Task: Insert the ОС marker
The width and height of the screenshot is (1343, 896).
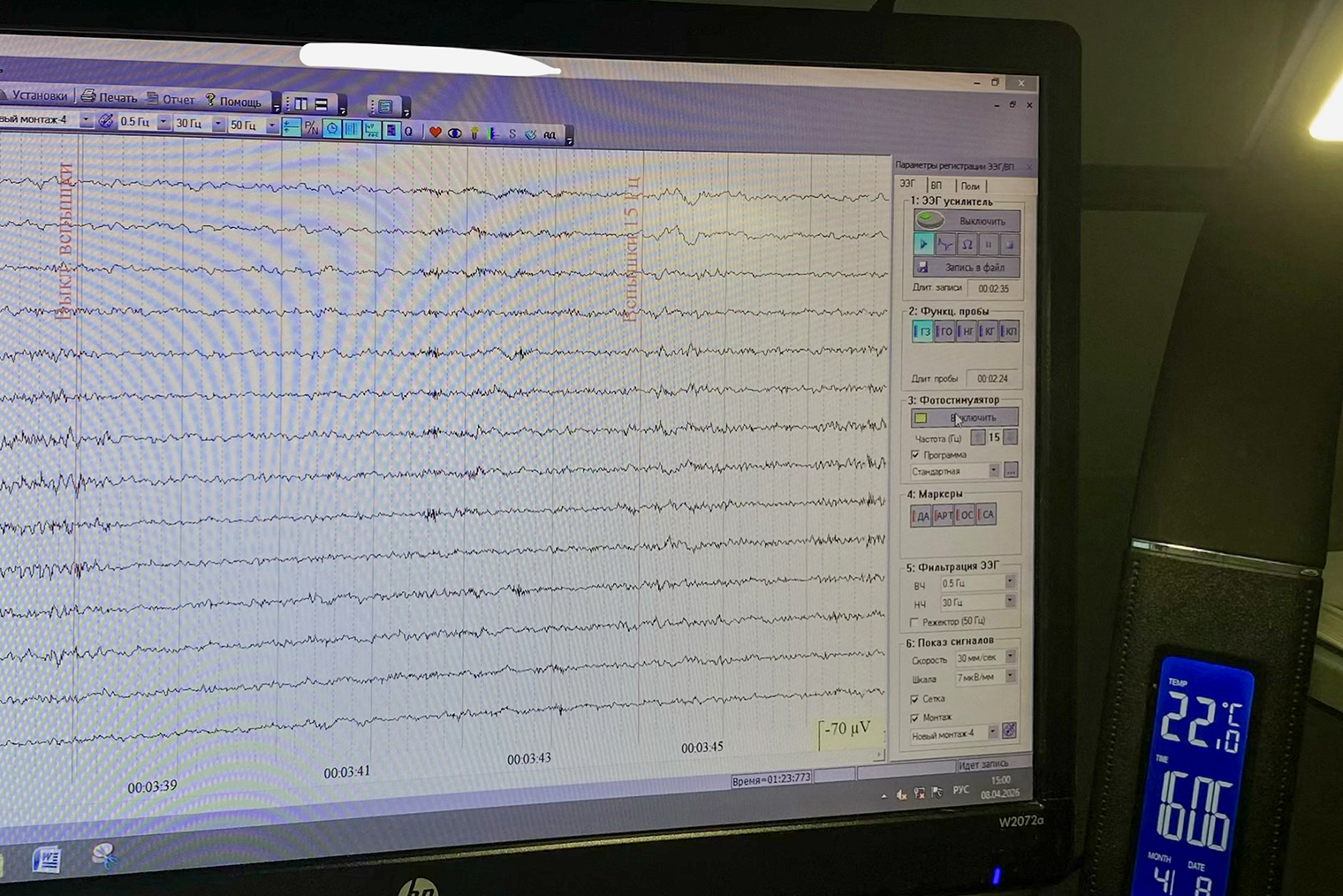Action: point(965,514)
